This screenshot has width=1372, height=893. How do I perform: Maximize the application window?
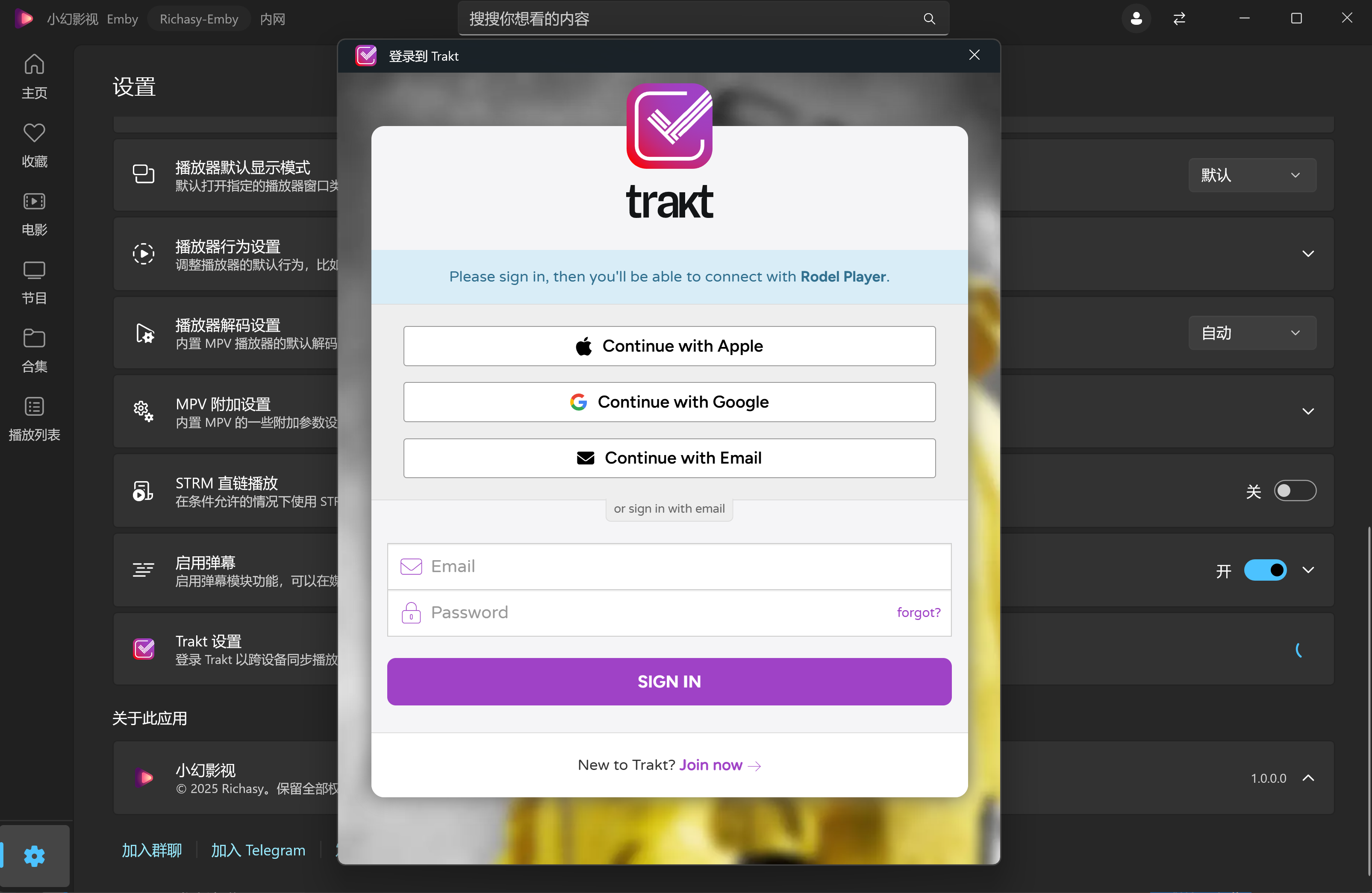tap(1296, 18)
